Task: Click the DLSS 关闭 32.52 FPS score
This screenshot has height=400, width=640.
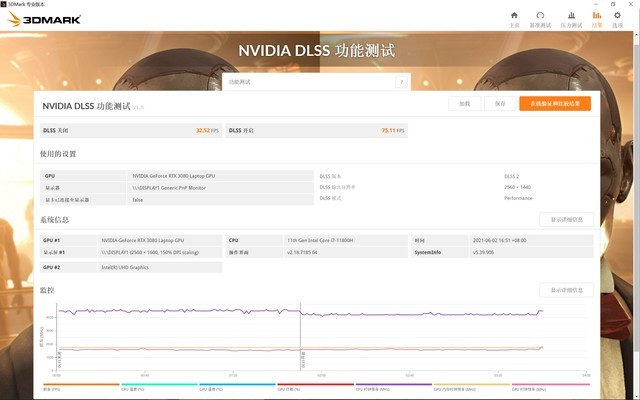Action: pos(131,131)
